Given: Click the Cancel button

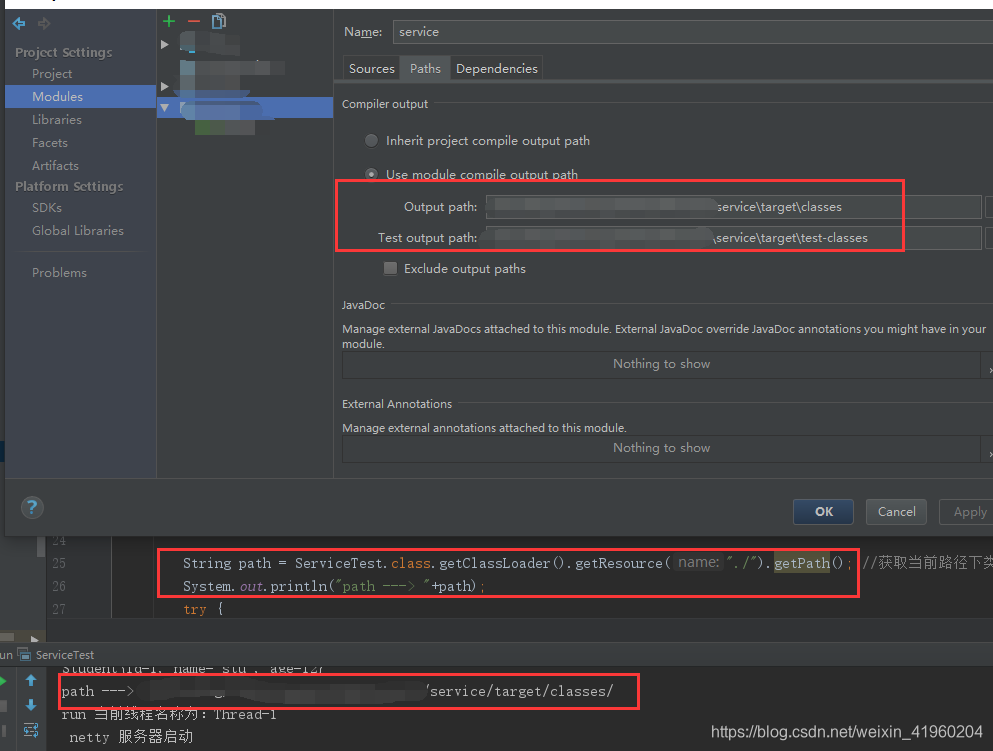Looking at the screenshot, I should (x=896, y=512).
